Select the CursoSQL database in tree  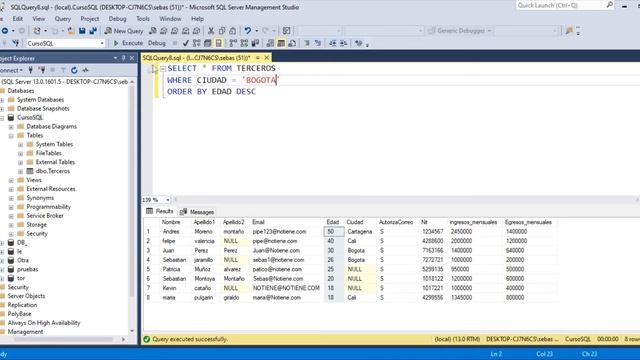30,118
